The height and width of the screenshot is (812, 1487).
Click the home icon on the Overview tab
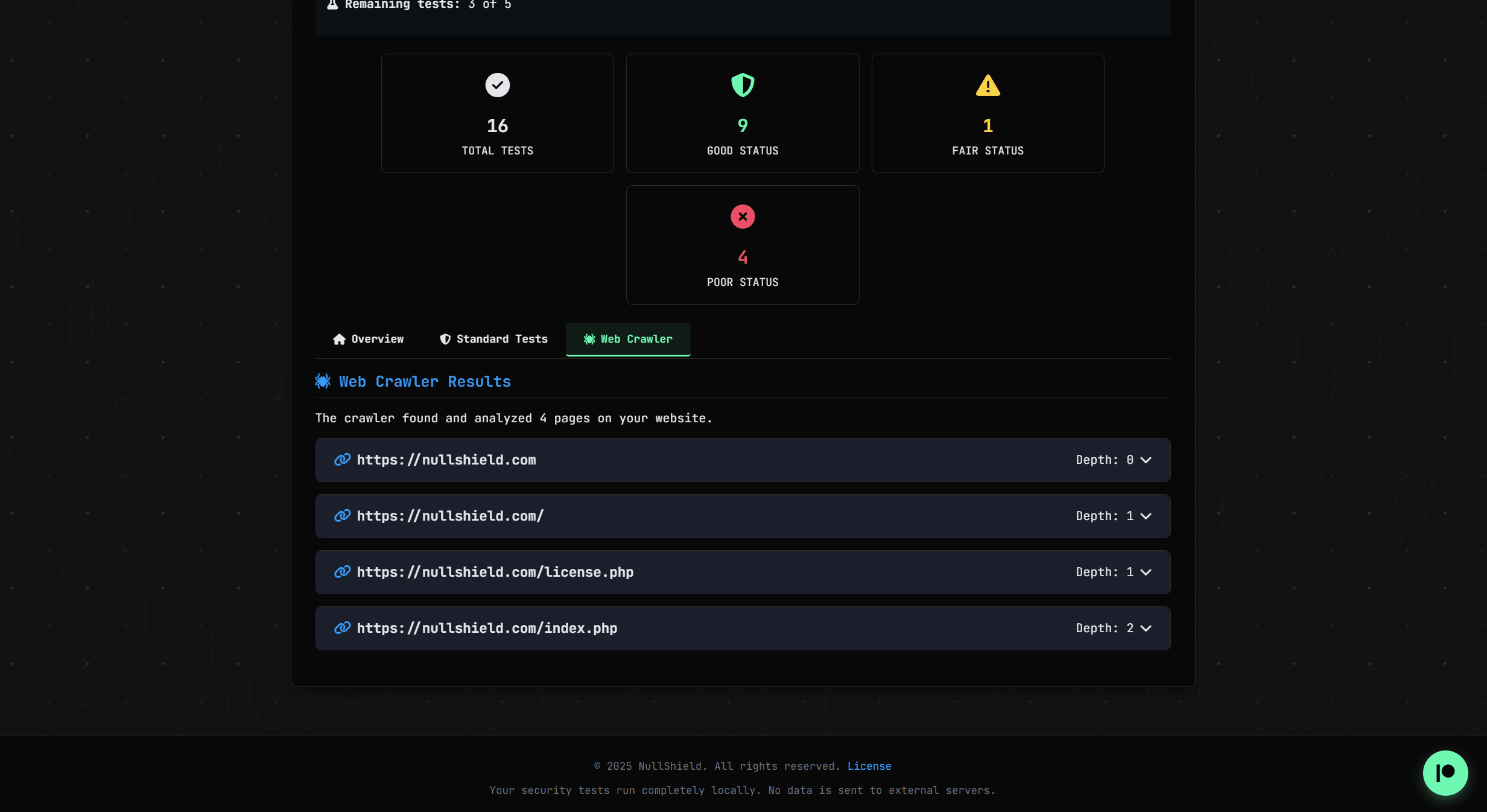tap(339, 339)
